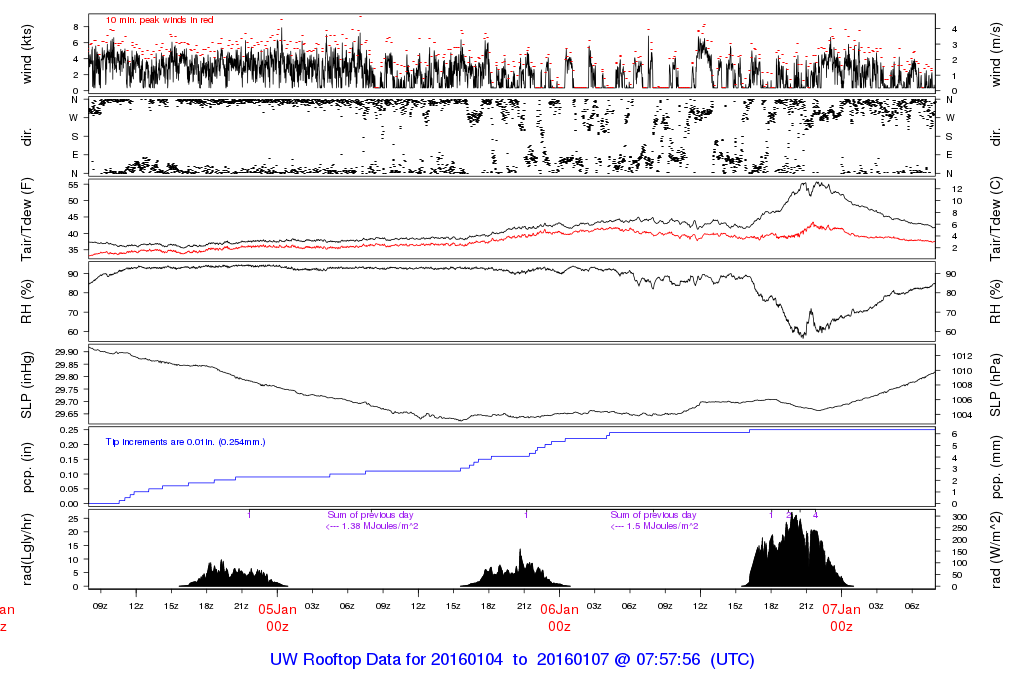Click the 'wind (kts)' left axis label

coord(27,54)
